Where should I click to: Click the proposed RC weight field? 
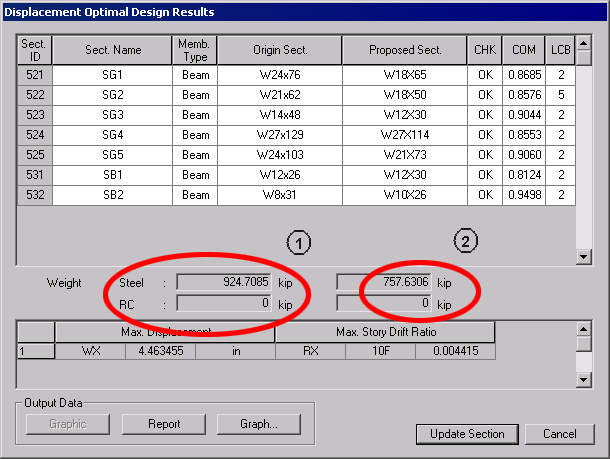pos(385,303)
